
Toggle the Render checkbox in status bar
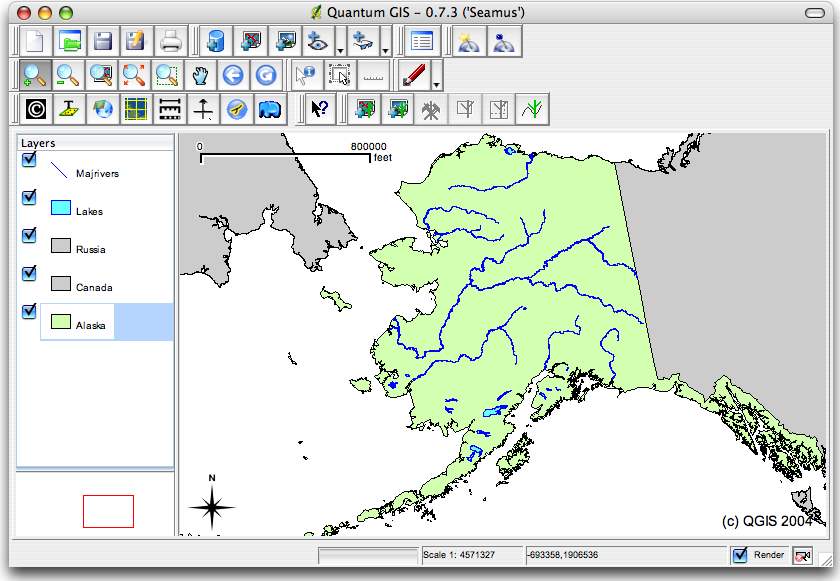[740, 555]
